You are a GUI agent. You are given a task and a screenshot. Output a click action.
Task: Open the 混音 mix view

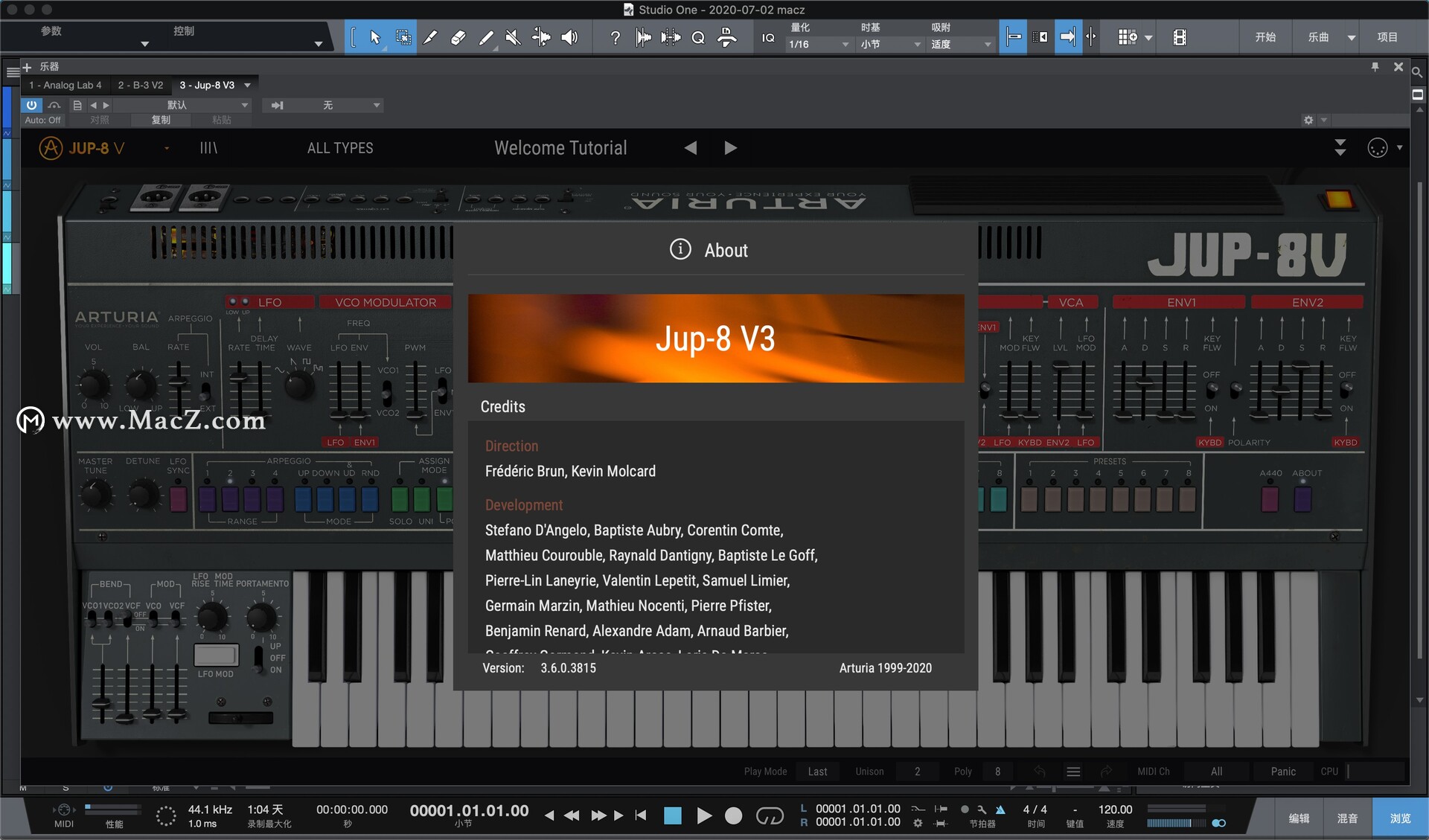coord(1347,818)
